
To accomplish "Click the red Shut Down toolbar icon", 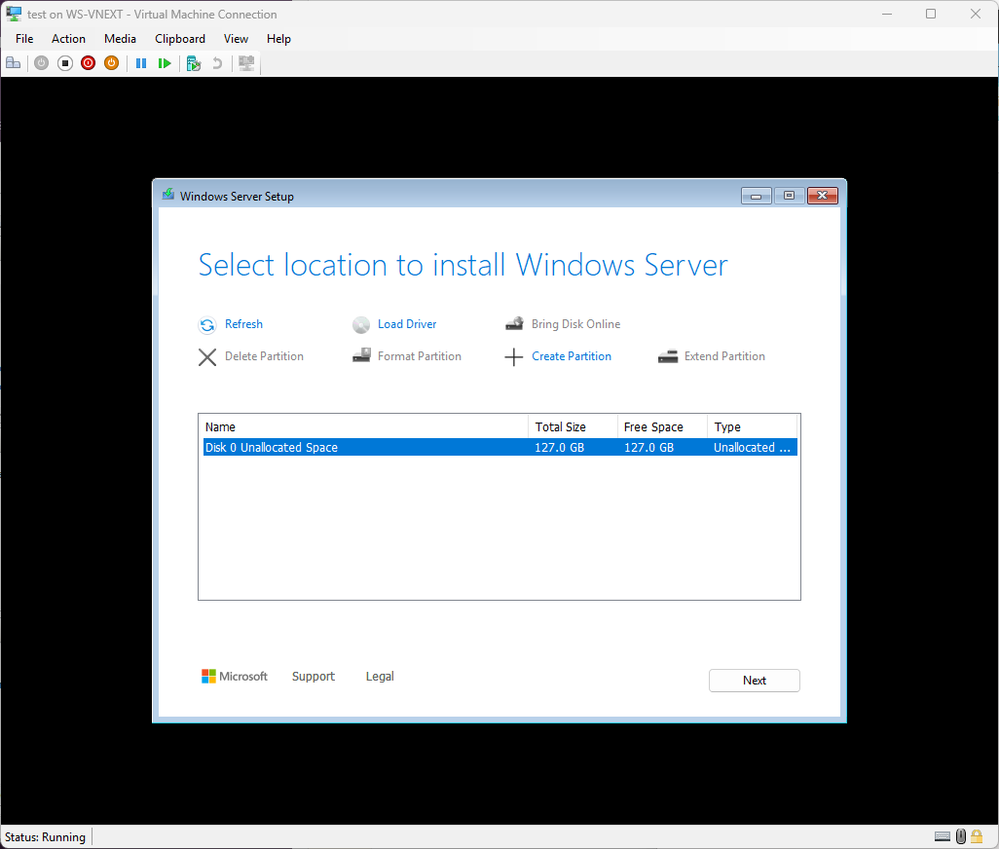I will pos(88,63).
